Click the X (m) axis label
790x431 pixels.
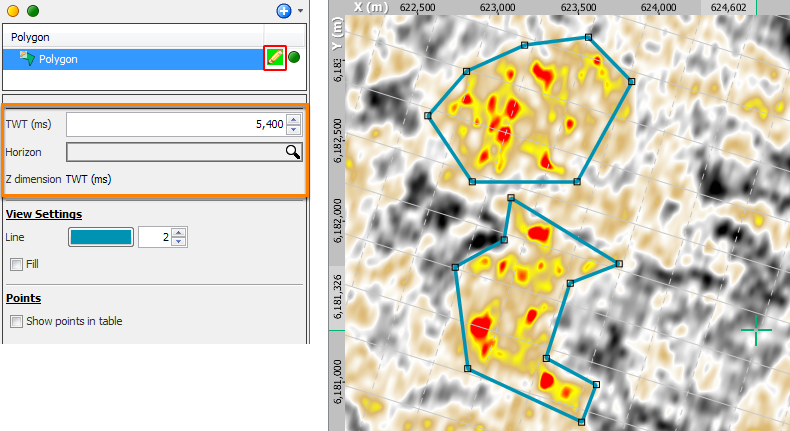click(x=371, y=7)
